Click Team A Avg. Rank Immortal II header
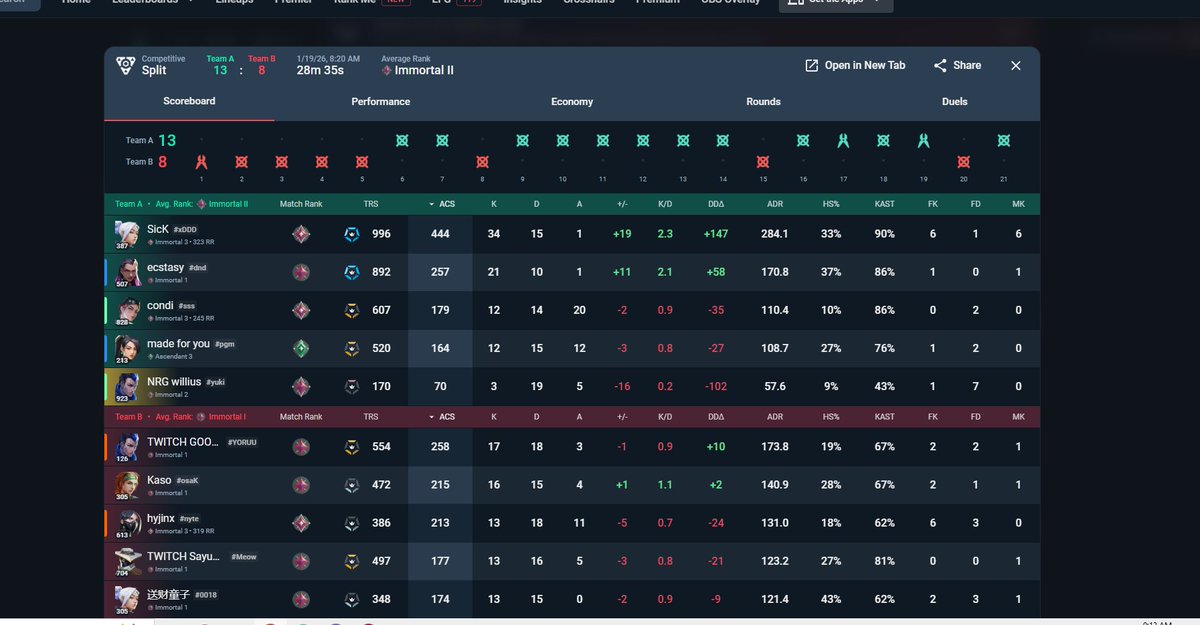1200x625 pixels. (x=181, y=204)
